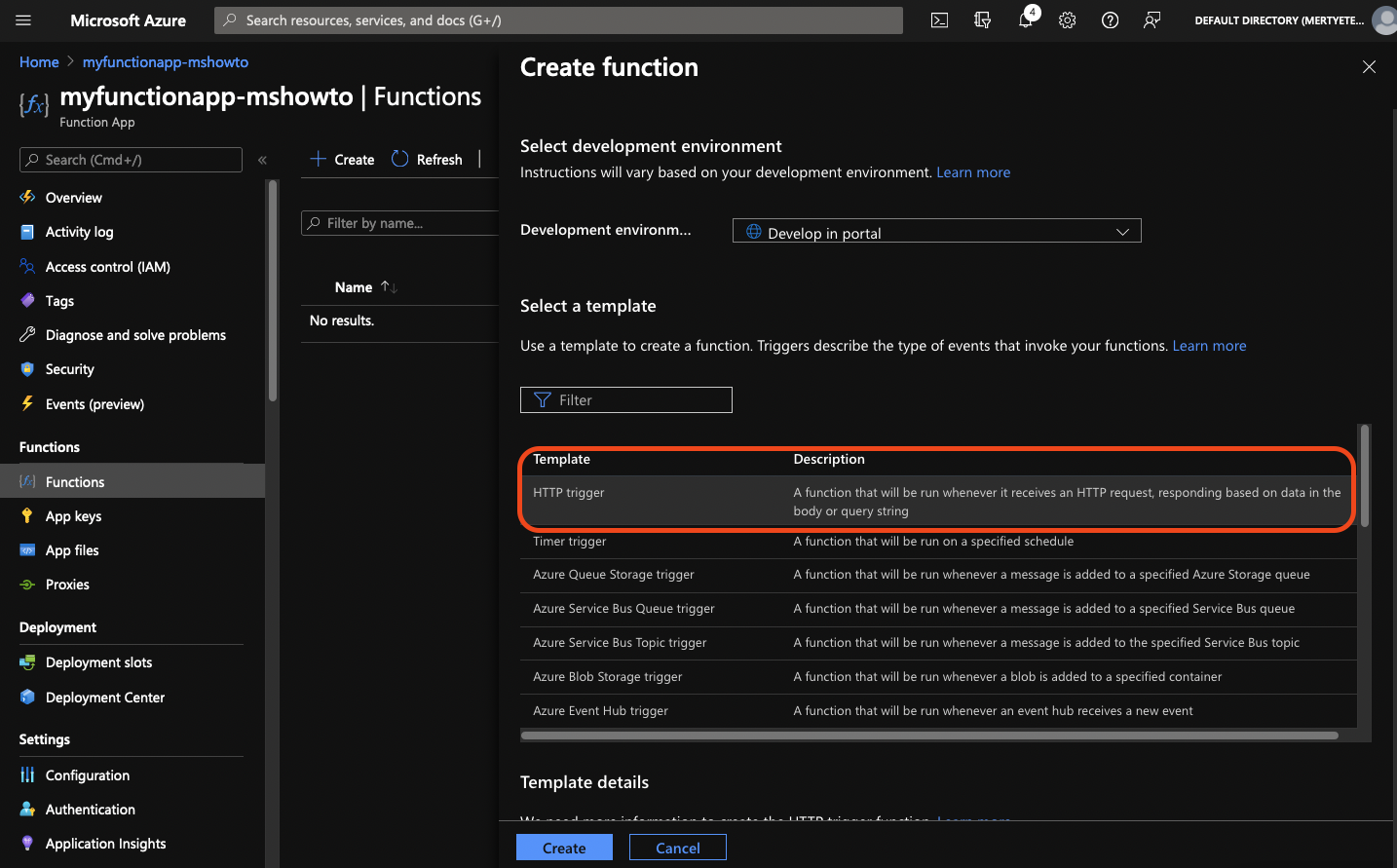Viewport: 1397px width, 868px height.
Task: Click the Diagnose and solve problems wrench icon
Action: click(x=27, y=335)
